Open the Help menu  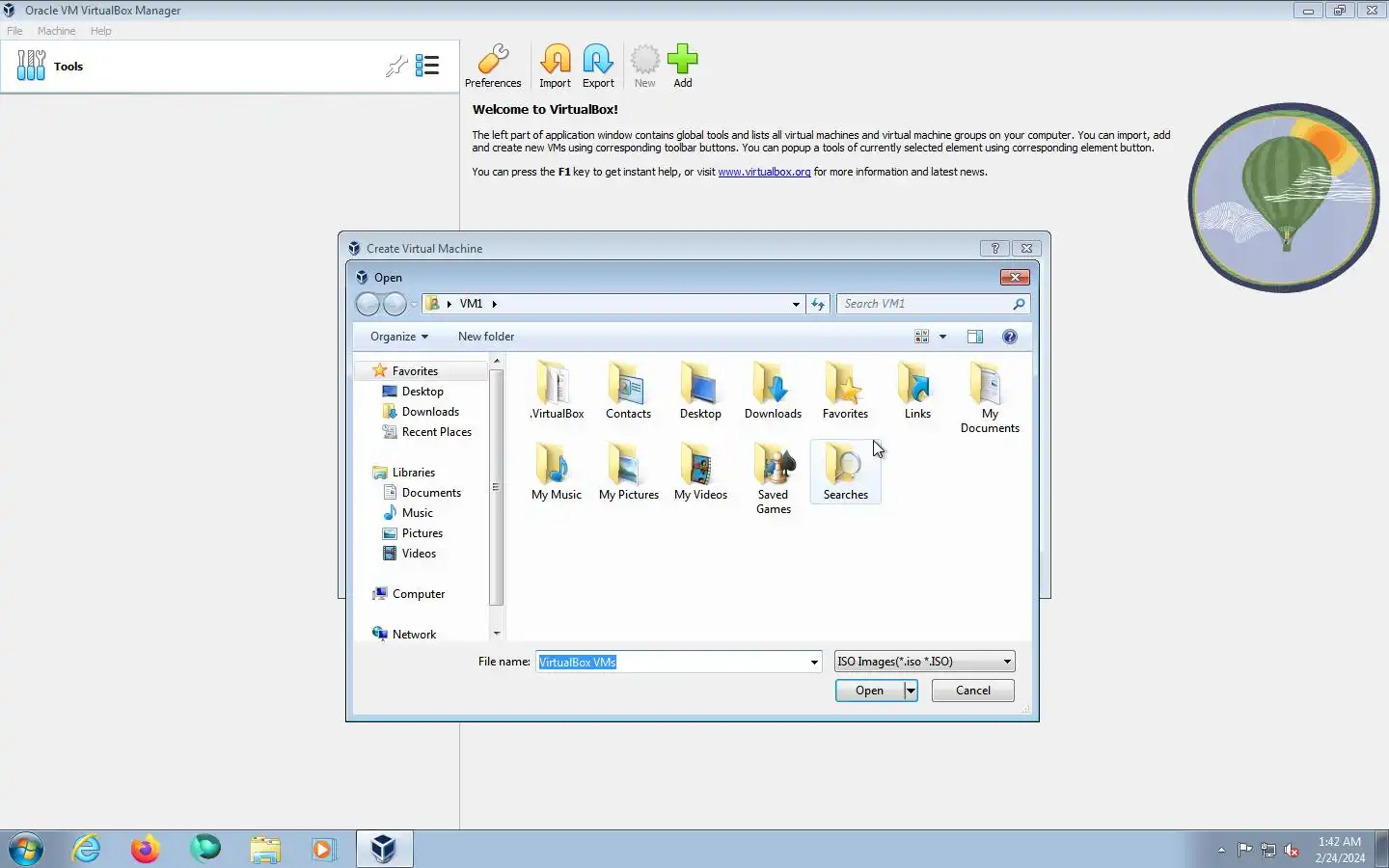coord(100,31)
